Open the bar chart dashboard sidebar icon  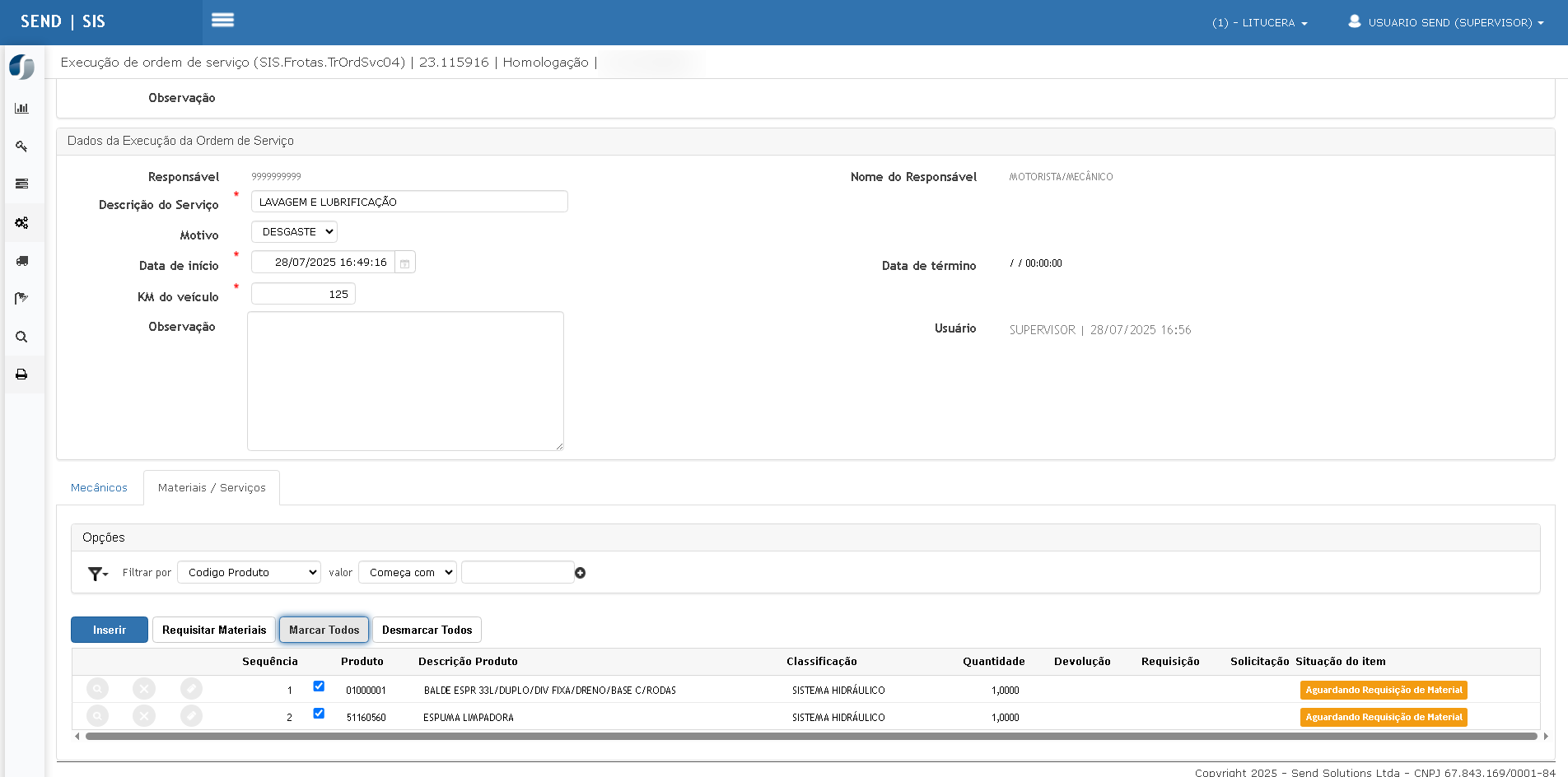(21, 108)
